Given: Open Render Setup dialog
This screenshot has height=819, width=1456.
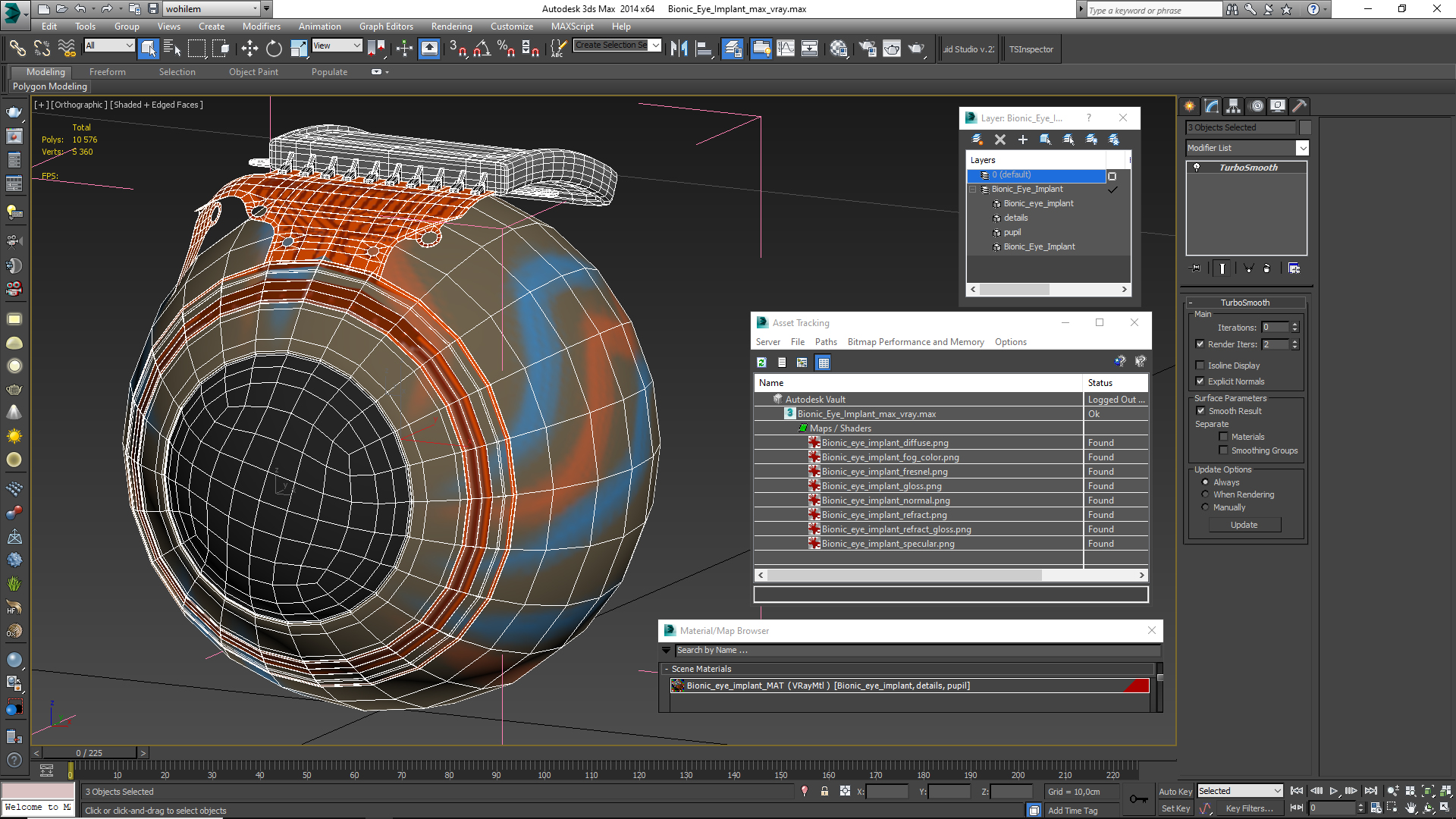Looking at the screenshot, I should [868, 49].
